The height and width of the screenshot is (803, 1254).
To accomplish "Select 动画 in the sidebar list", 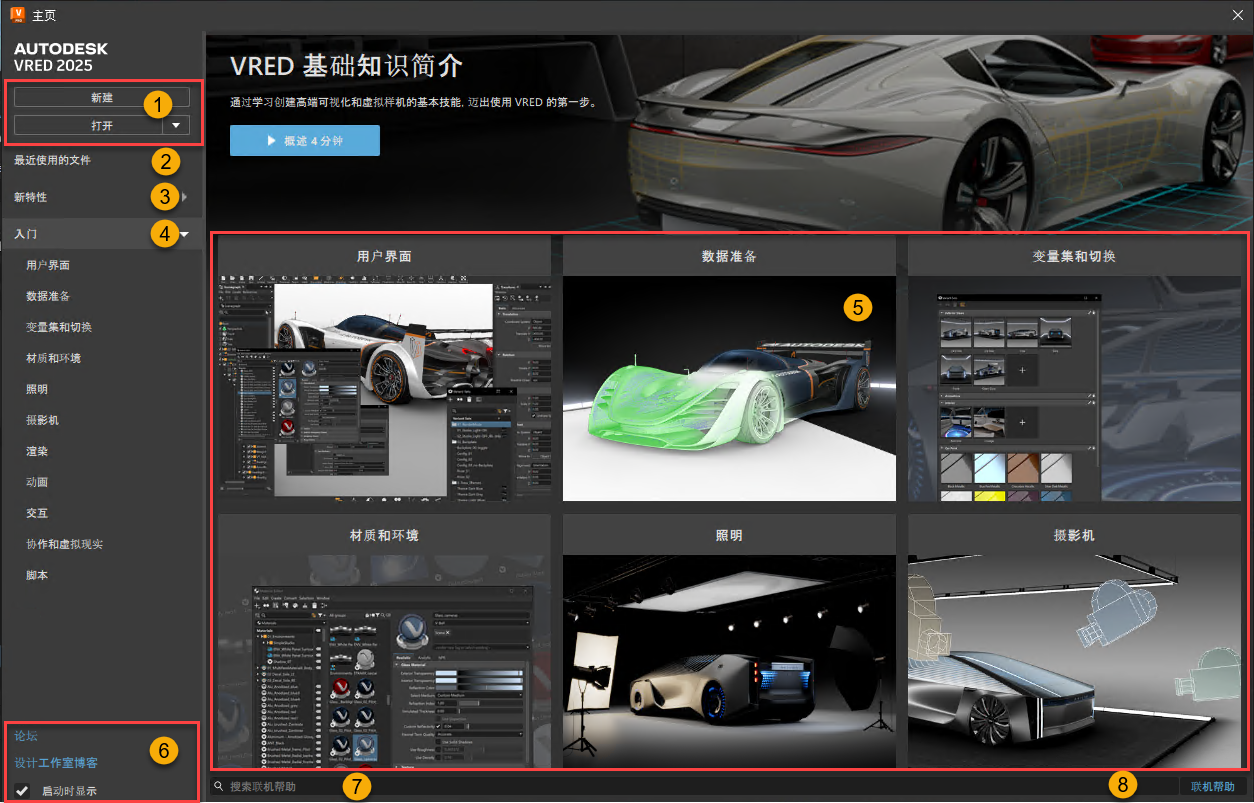I will point(37,482).
